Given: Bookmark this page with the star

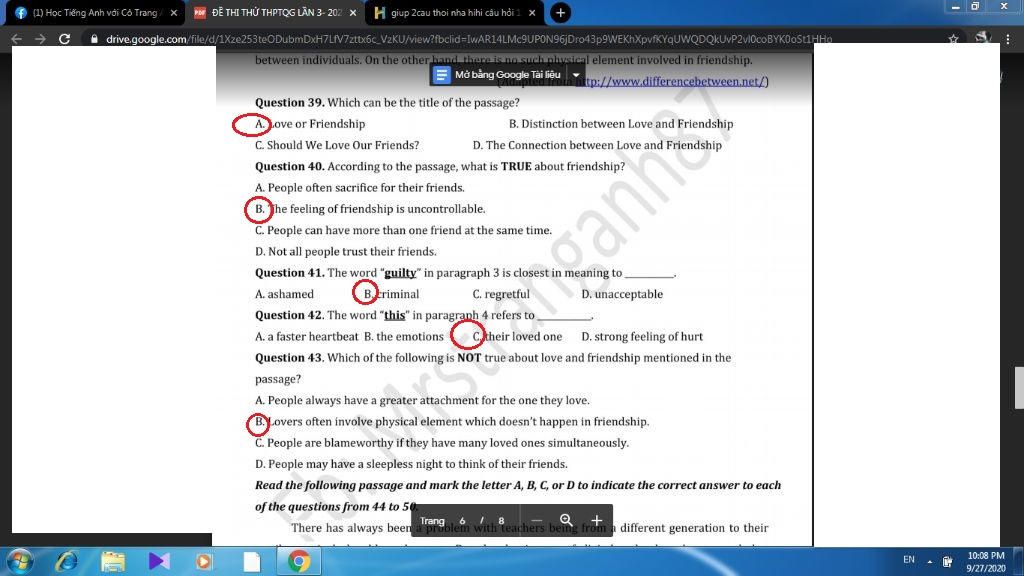Looking at the screenshot, I should pyautogui.click(x=953, y=39).
